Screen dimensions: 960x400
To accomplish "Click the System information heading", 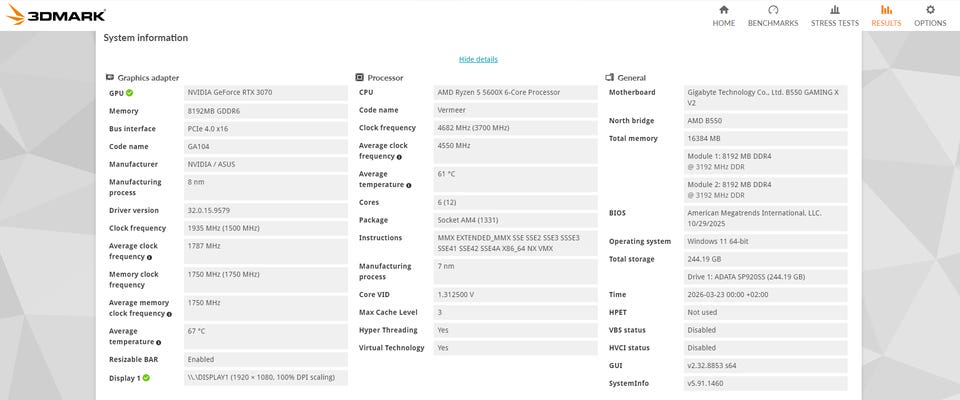I will (x=146, y=38).
